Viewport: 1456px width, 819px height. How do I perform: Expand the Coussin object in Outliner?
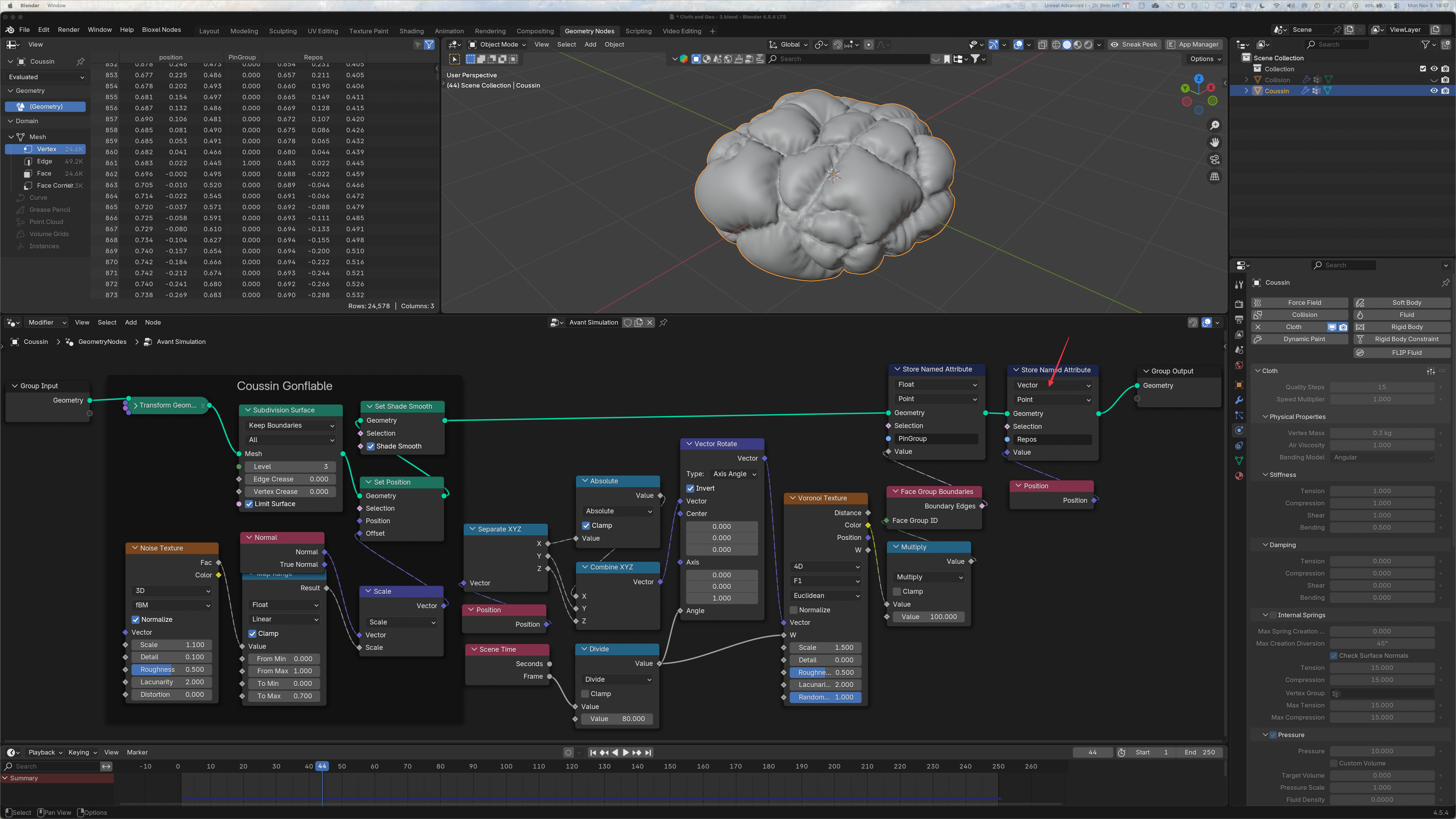(1246, 91)
